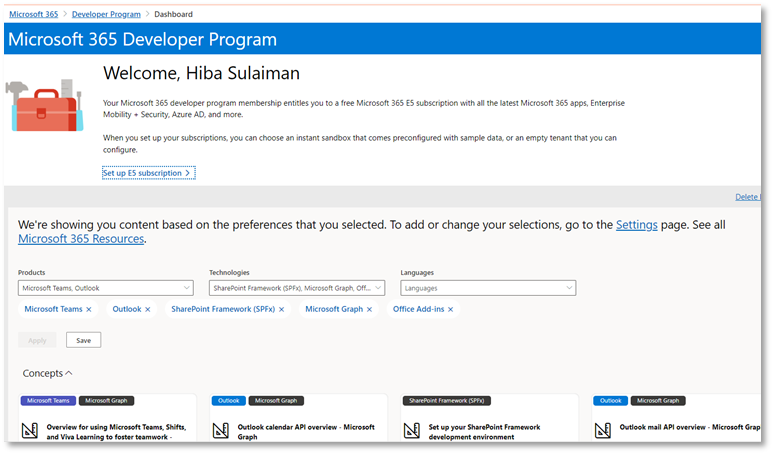Open Developer Program breadcrumb link

pos(105,14)
